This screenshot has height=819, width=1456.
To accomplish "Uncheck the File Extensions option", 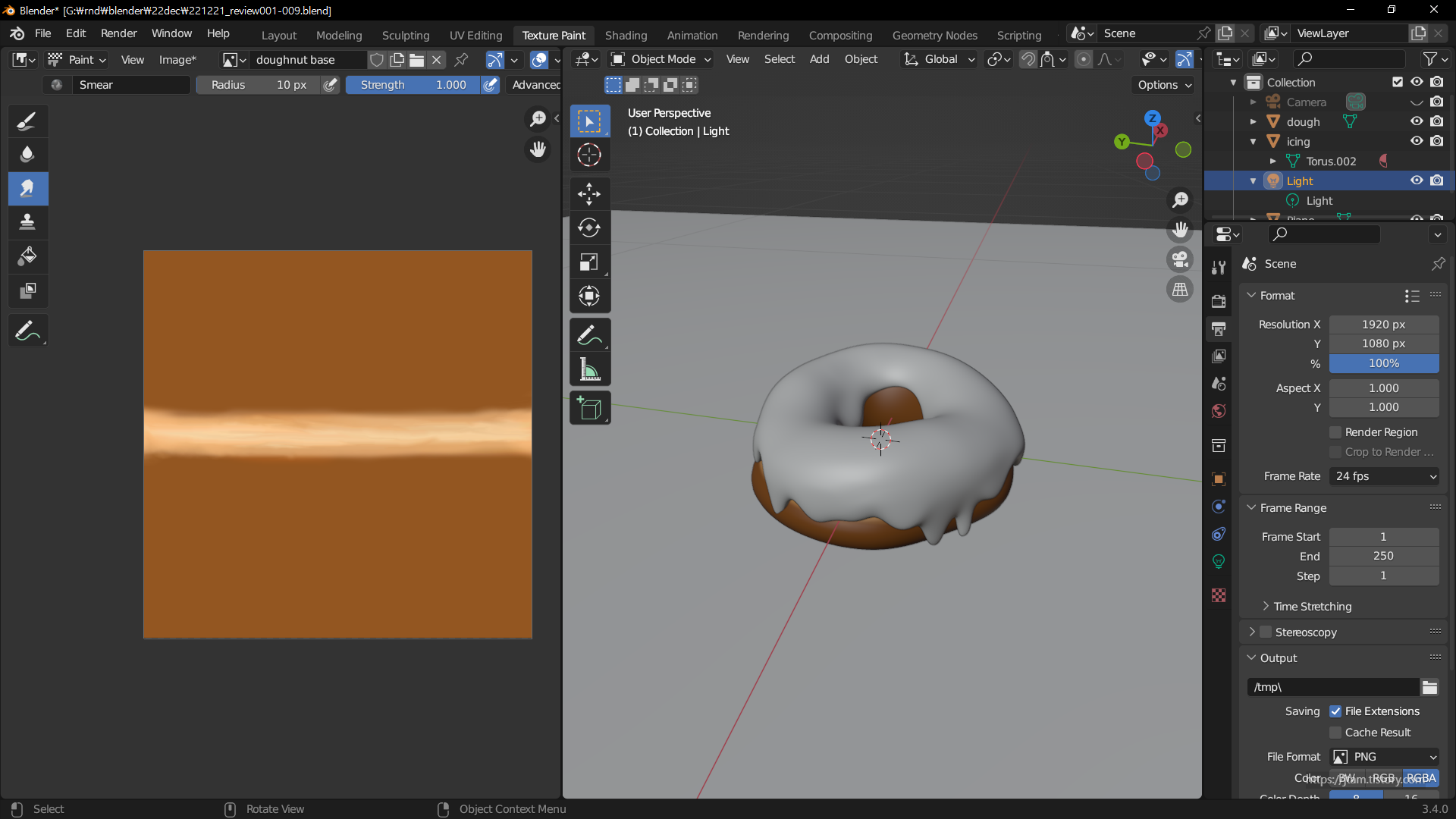I will (1335, 711).
